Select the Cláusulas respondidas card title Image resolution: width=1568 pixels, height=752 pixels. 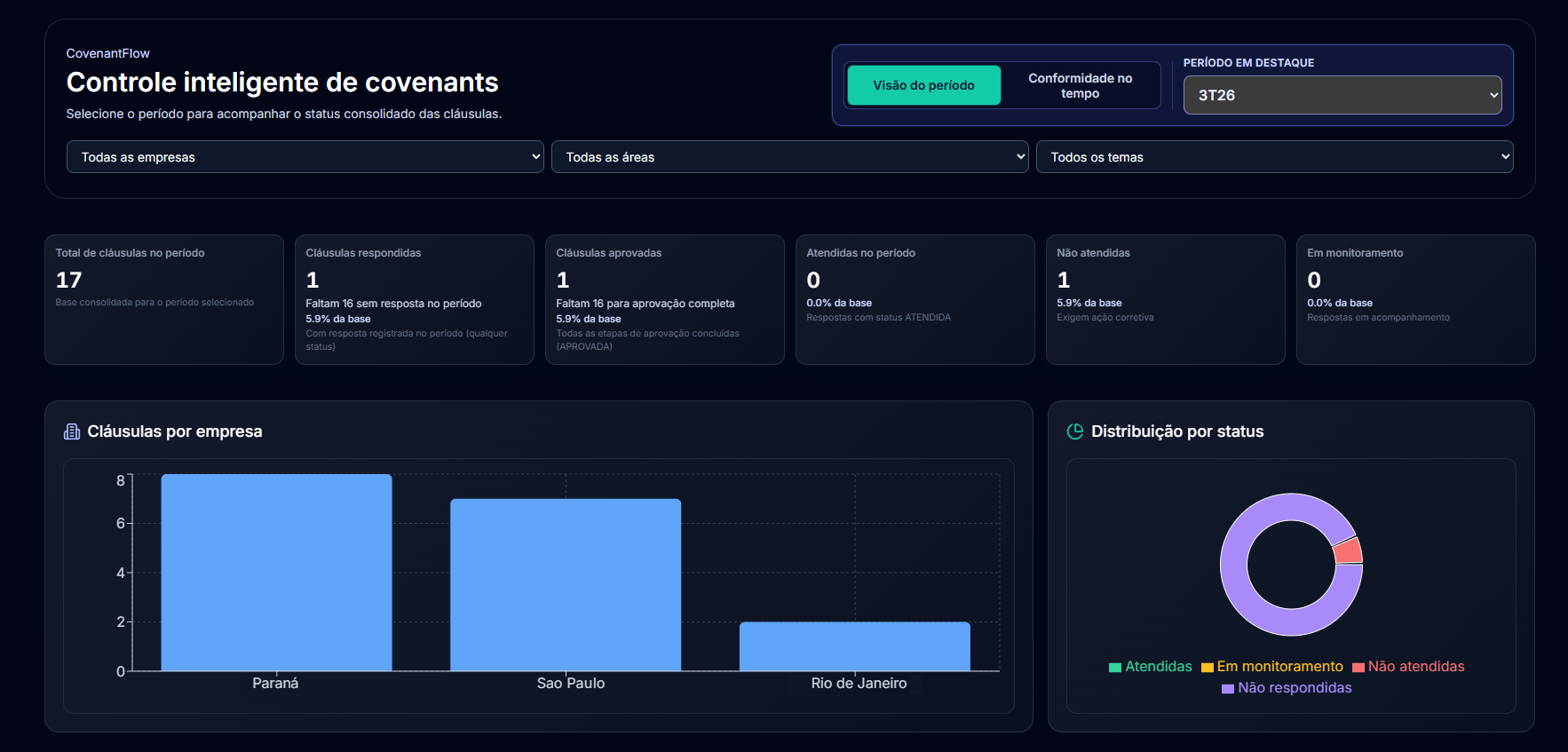point(363,253)
